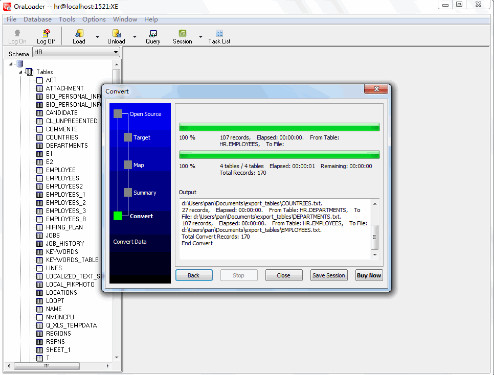Screen dimensions: 494x375
Task: Click the Load toolbar icon
Action: coord(79,33)
